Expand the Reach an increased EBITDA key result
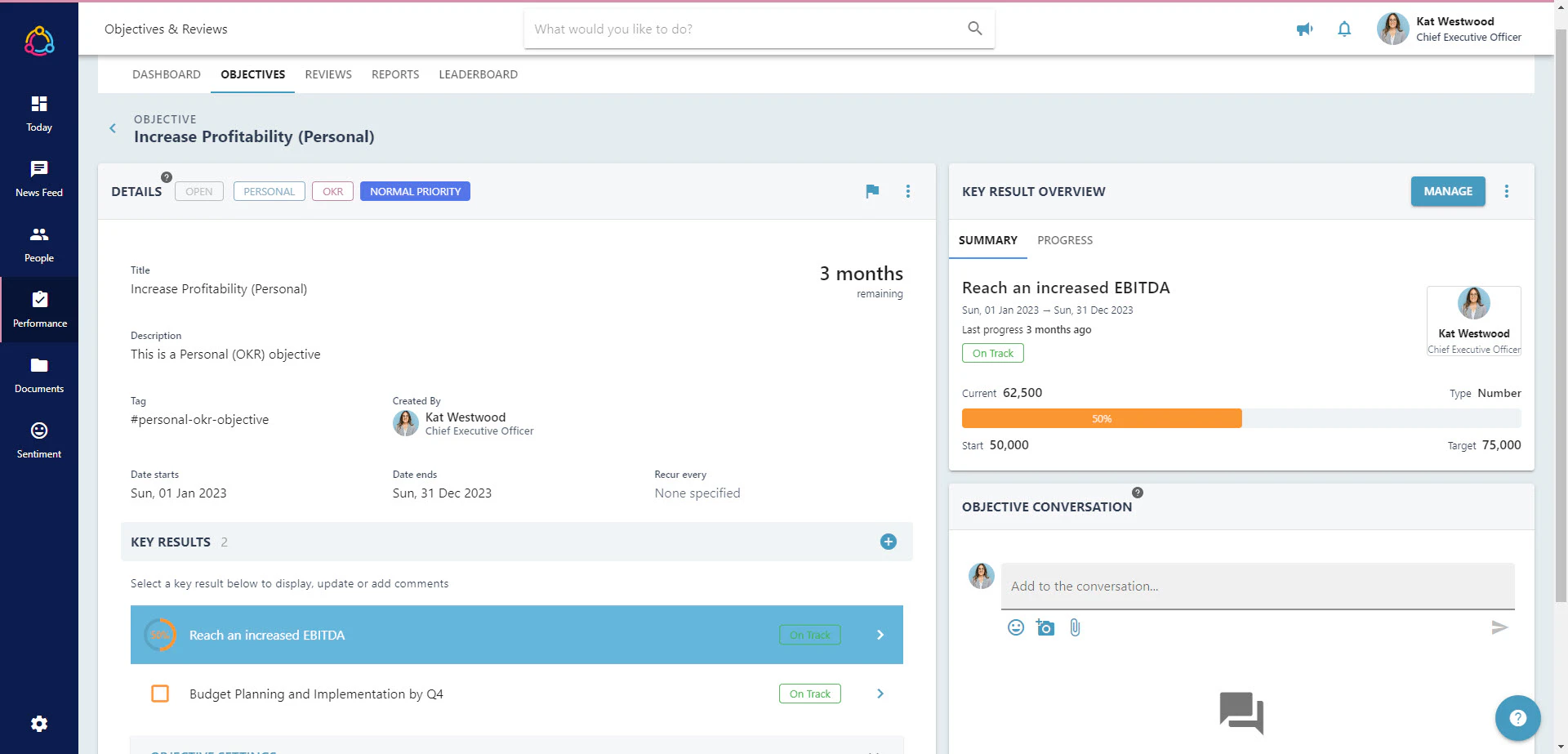The image size is (1568, 754). pyautogui.click(x=880, y=635)
